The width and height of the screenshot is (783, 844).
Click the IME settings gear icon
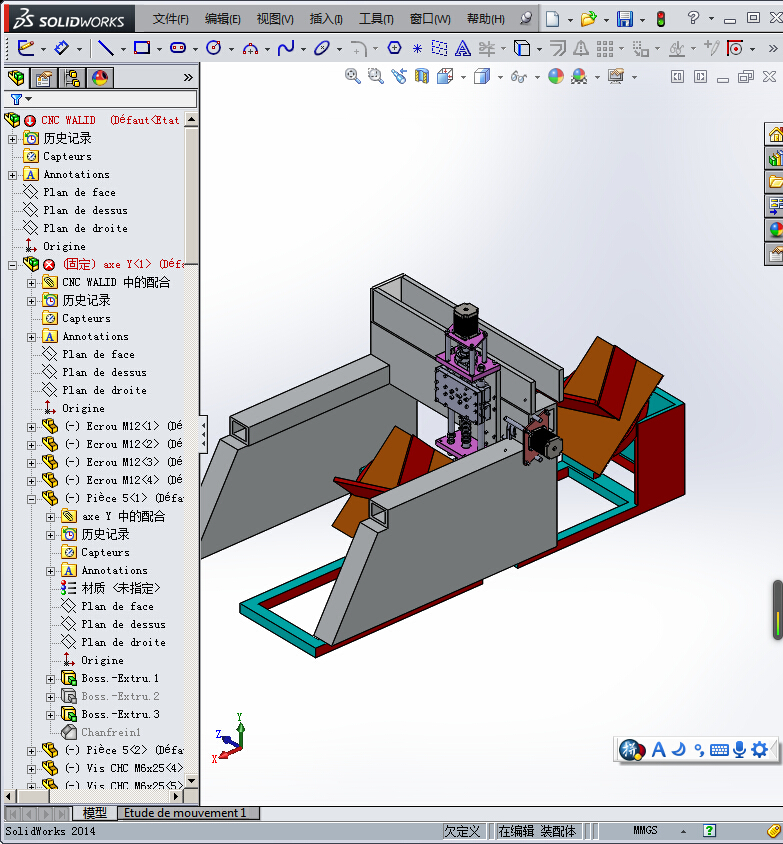759,749
